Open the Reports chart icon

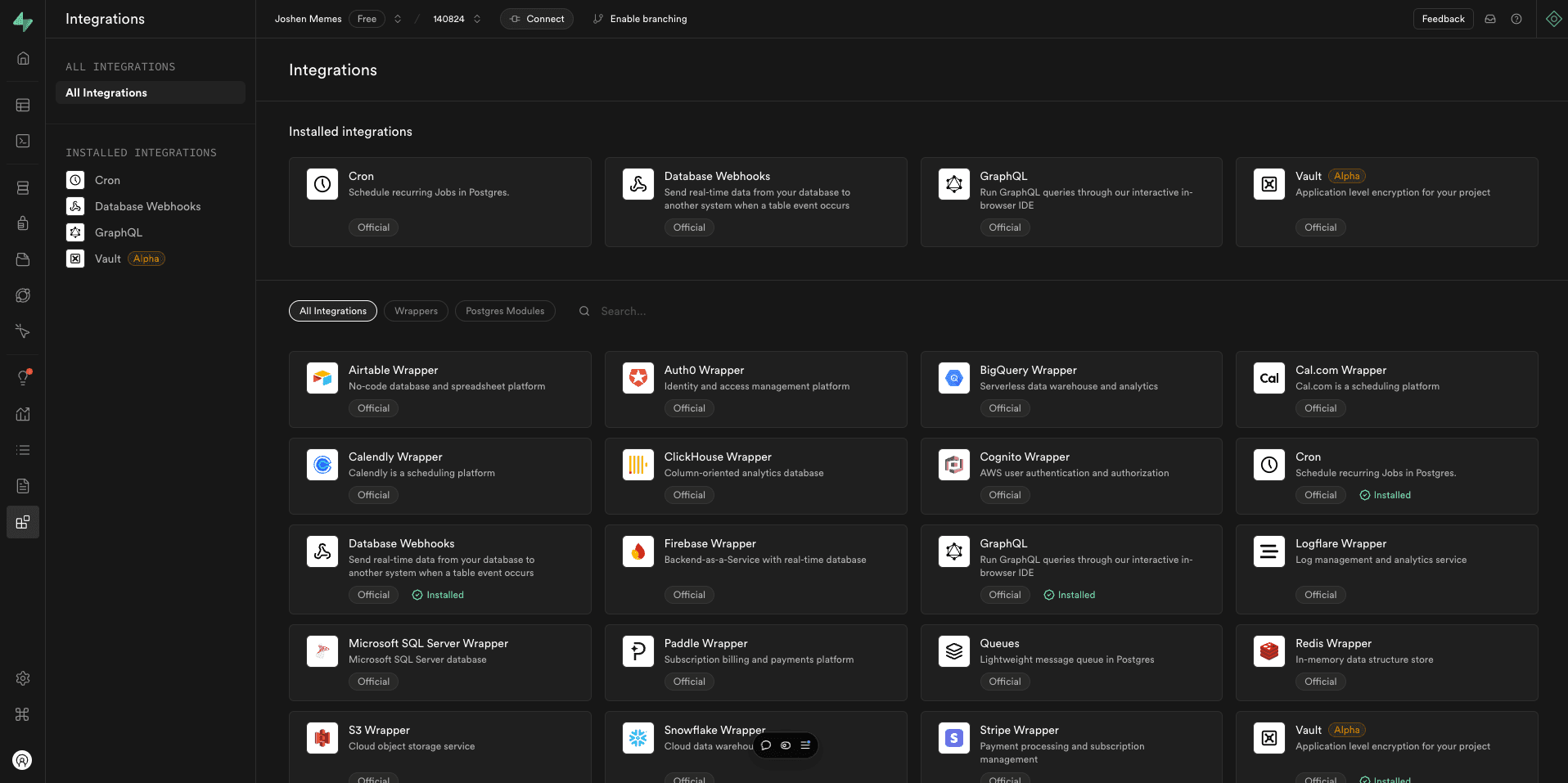[23, 414]
